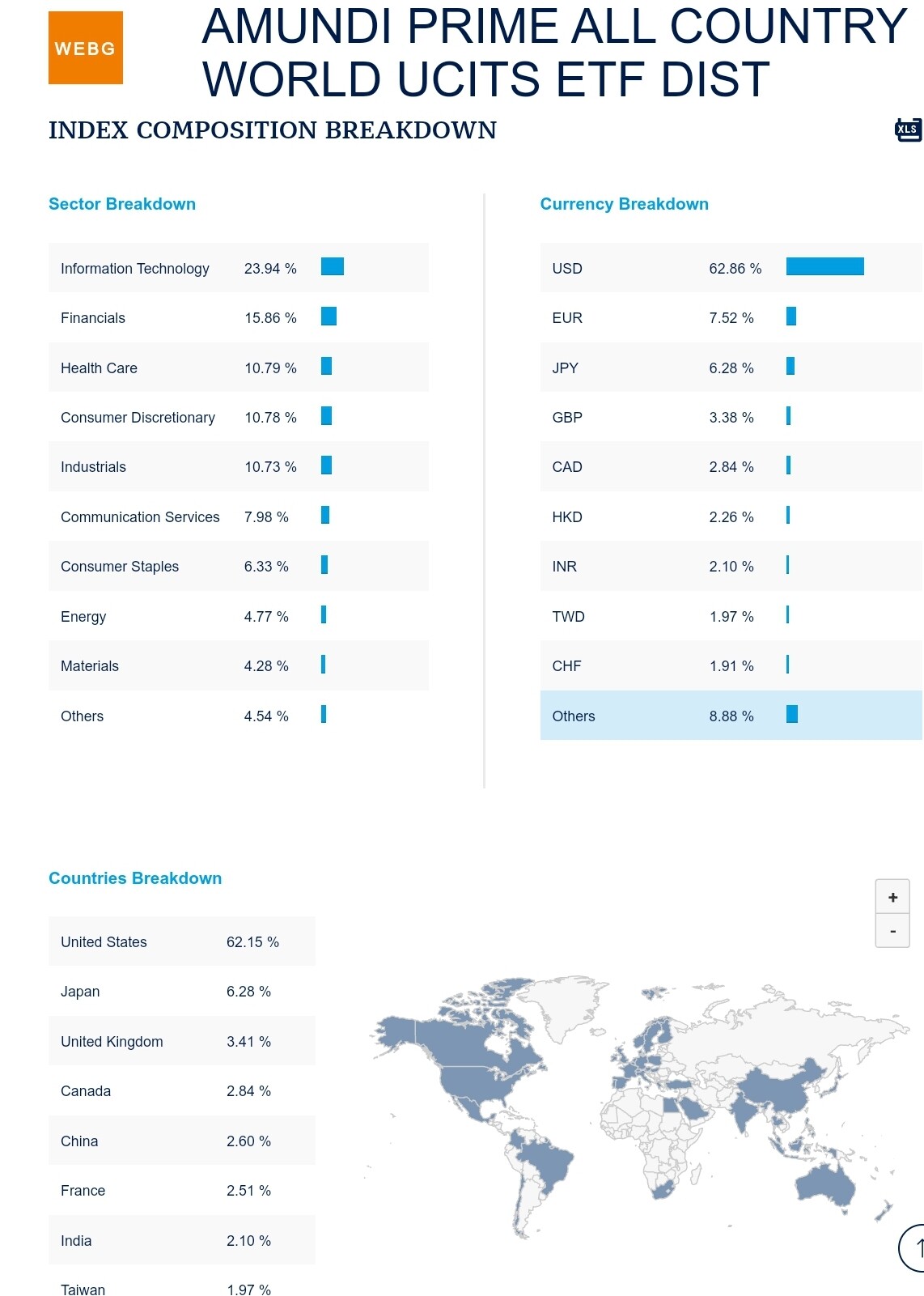Click the Health Care sector row
Image resolution: width=924 pixels, height=1296 pixels.
[x=238, y=368]
